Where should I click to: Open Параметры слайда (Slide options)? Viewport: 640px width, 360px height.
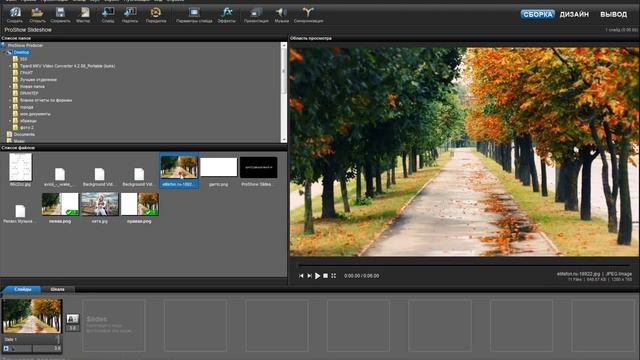click(194, 15)
